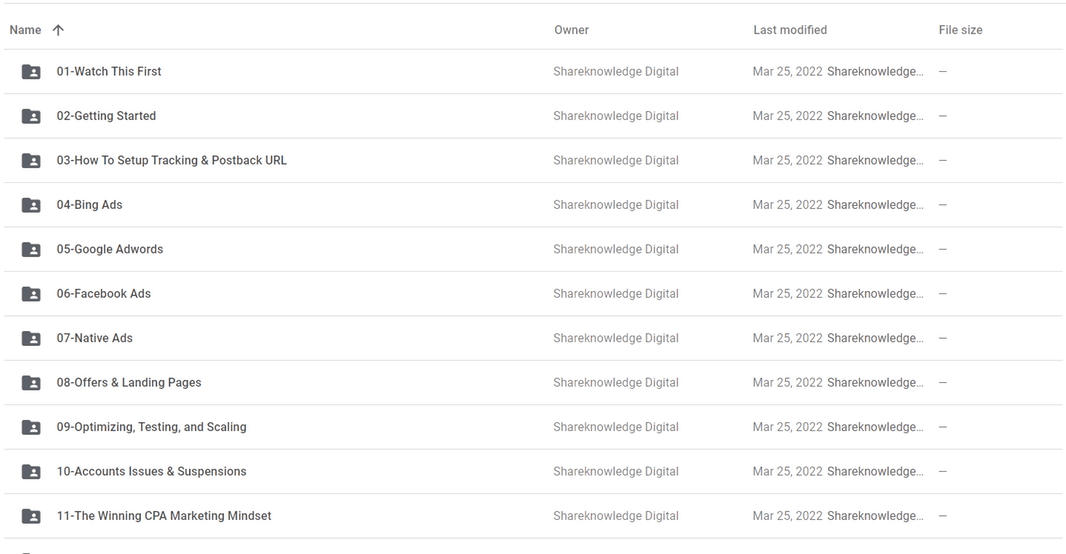
Task: Select folder icon for 08-Offers & Landing Pages
Action: [31, 383]
